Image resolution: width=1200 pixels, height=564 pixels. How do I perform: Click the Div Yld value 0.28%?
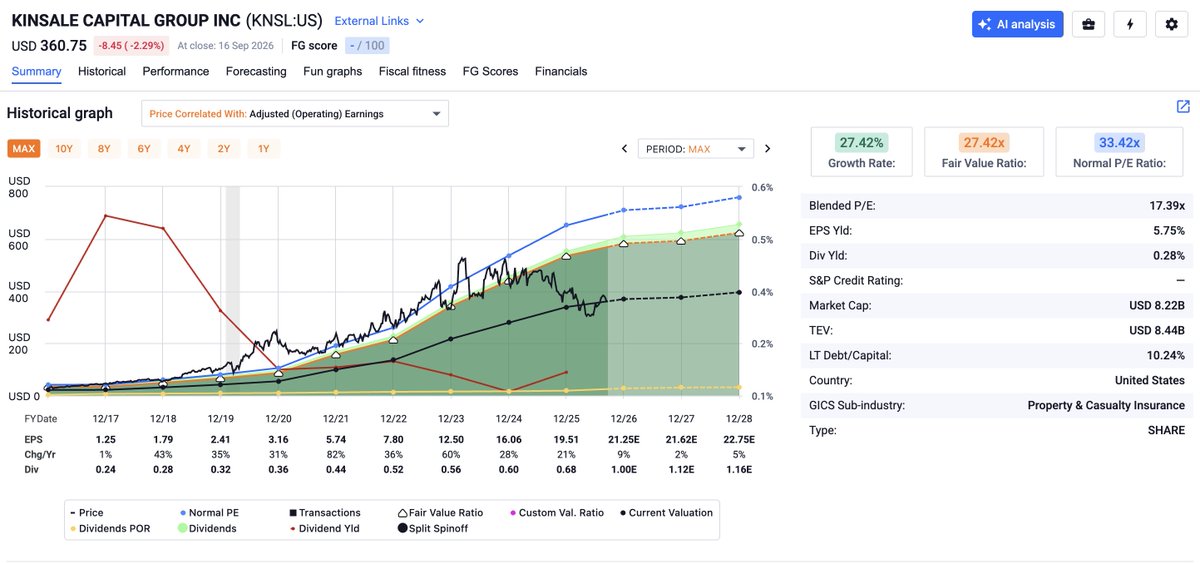(1167, 255)
